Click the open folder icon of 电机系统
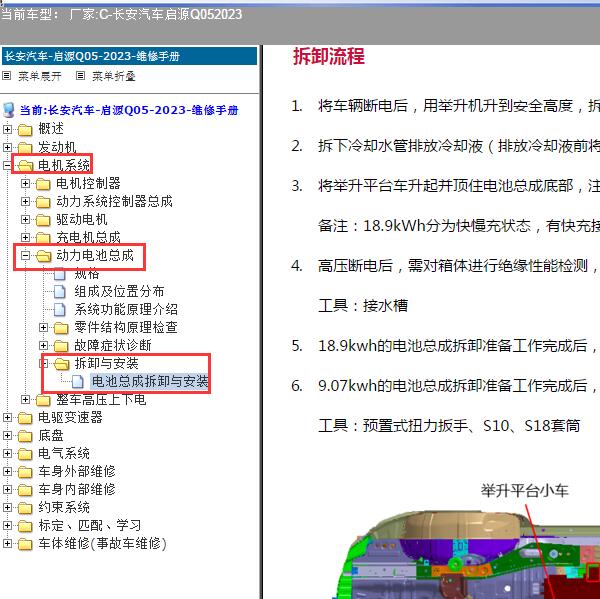Viewport: 600px width, 599px height. coord(25,166)
